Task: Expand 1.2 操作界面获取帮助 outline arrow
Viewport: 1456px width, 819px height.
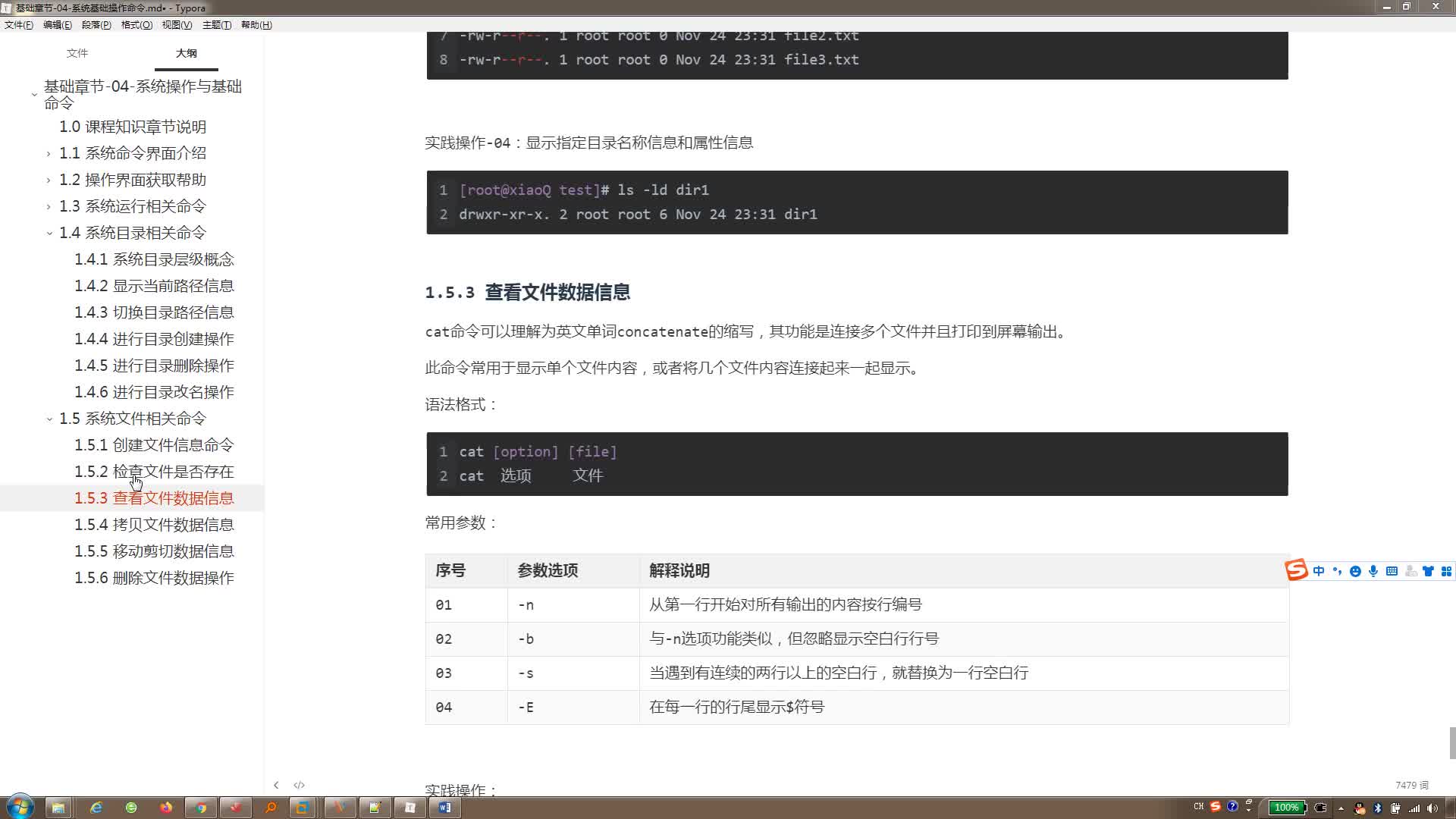Action: click(49, 180)
